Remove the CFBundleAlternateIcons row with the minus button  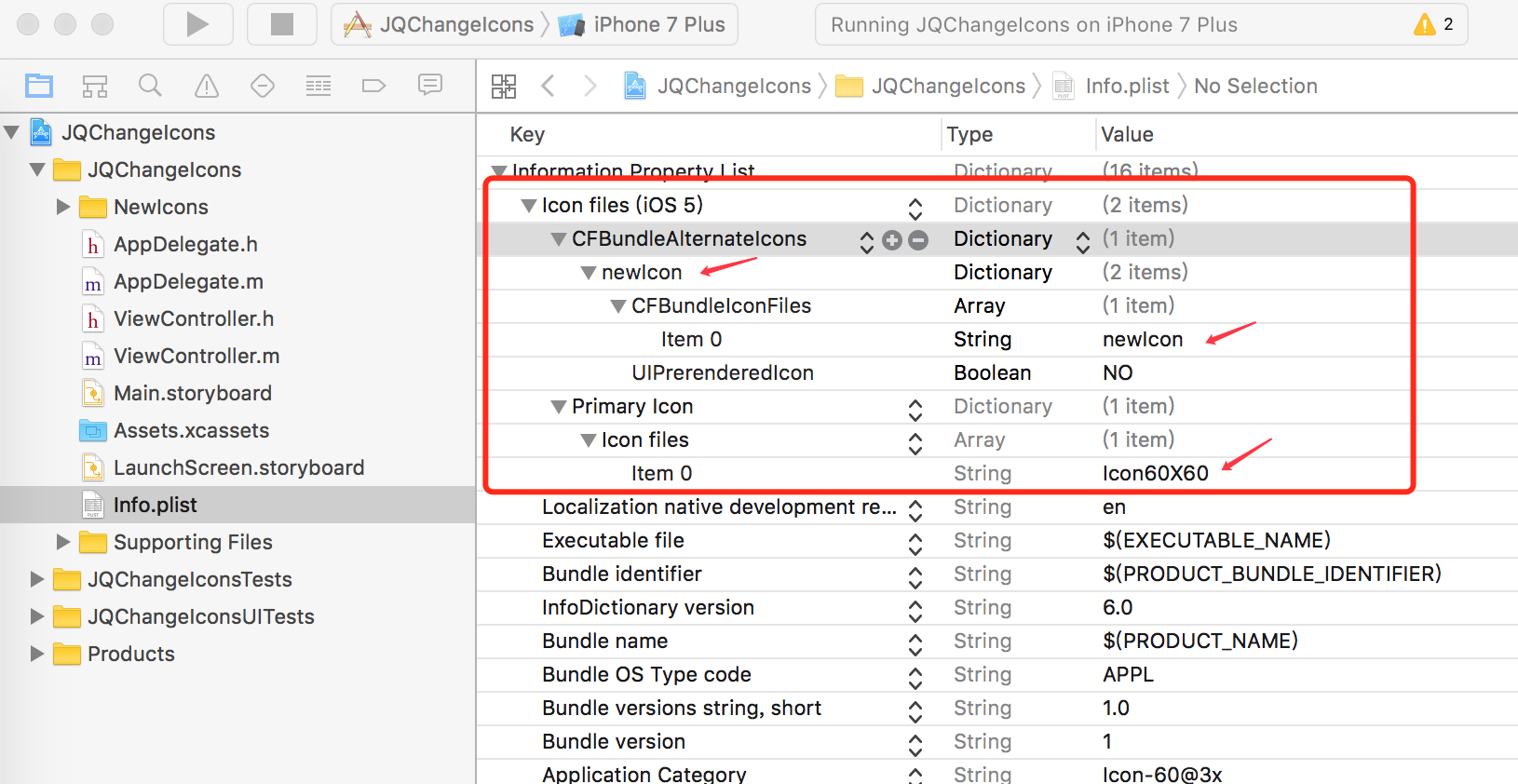coord(918,240)
